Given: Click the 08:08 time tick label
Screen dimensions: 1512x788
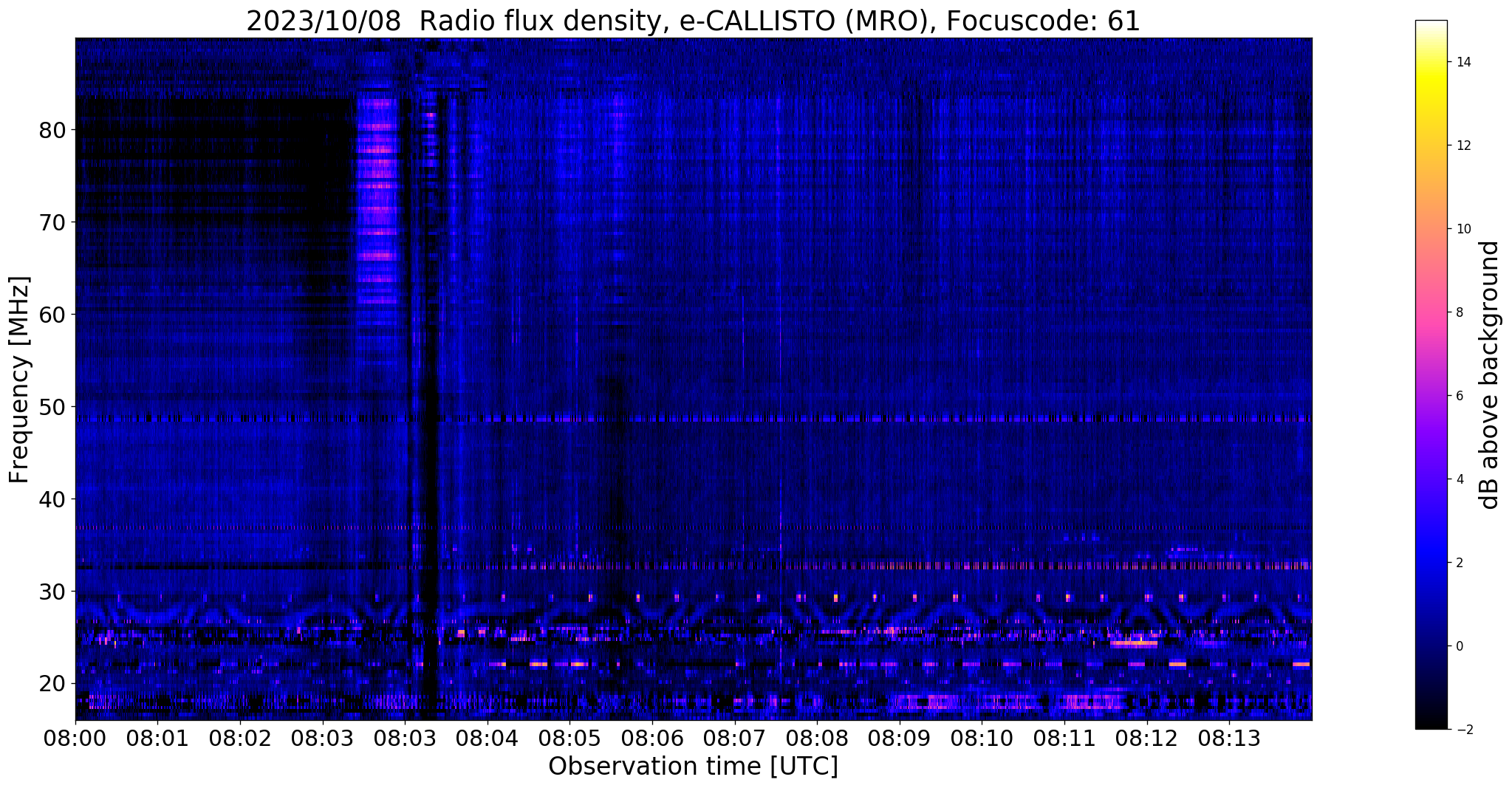Looking at the screenshot, I should pos(816,738).
